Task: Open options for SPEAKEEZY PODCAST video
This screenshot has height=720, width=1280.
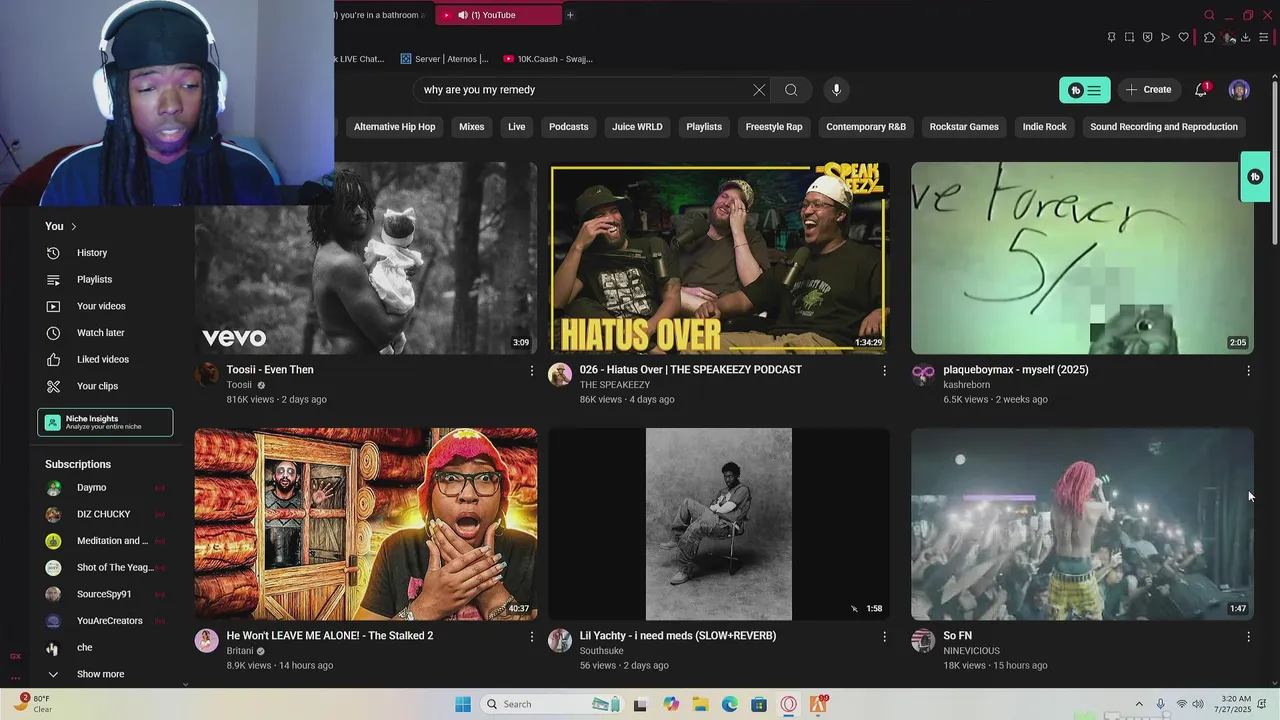Action: [x=884, y=371]
